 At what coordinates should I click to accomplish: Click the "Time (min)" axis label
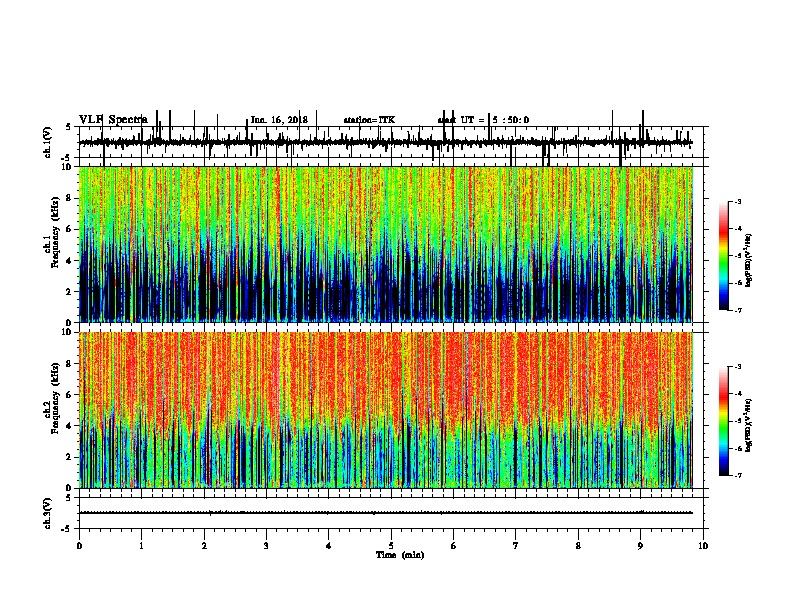400,555
